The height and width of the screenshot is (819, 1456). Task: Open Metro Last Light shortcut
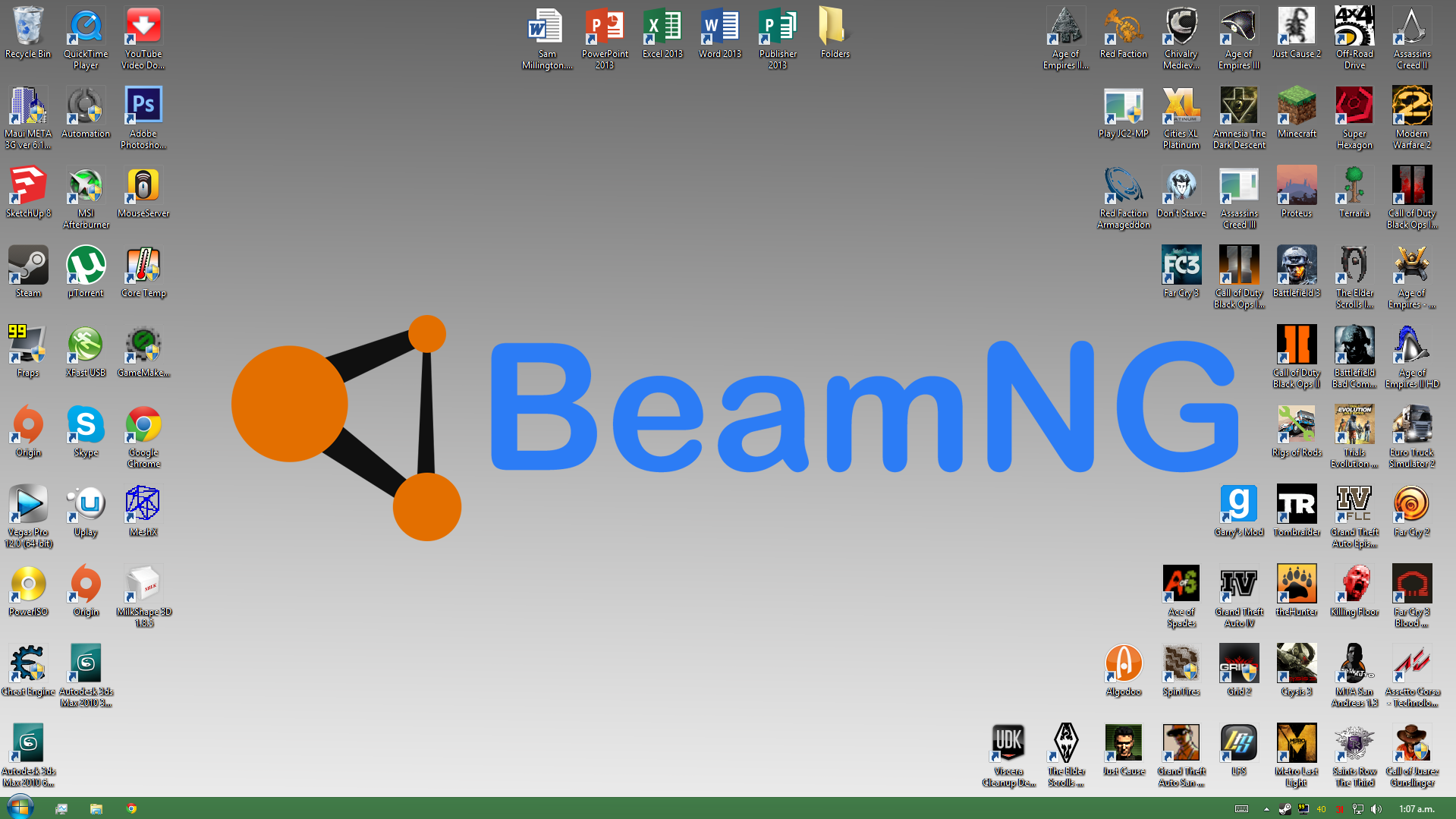1297,755
